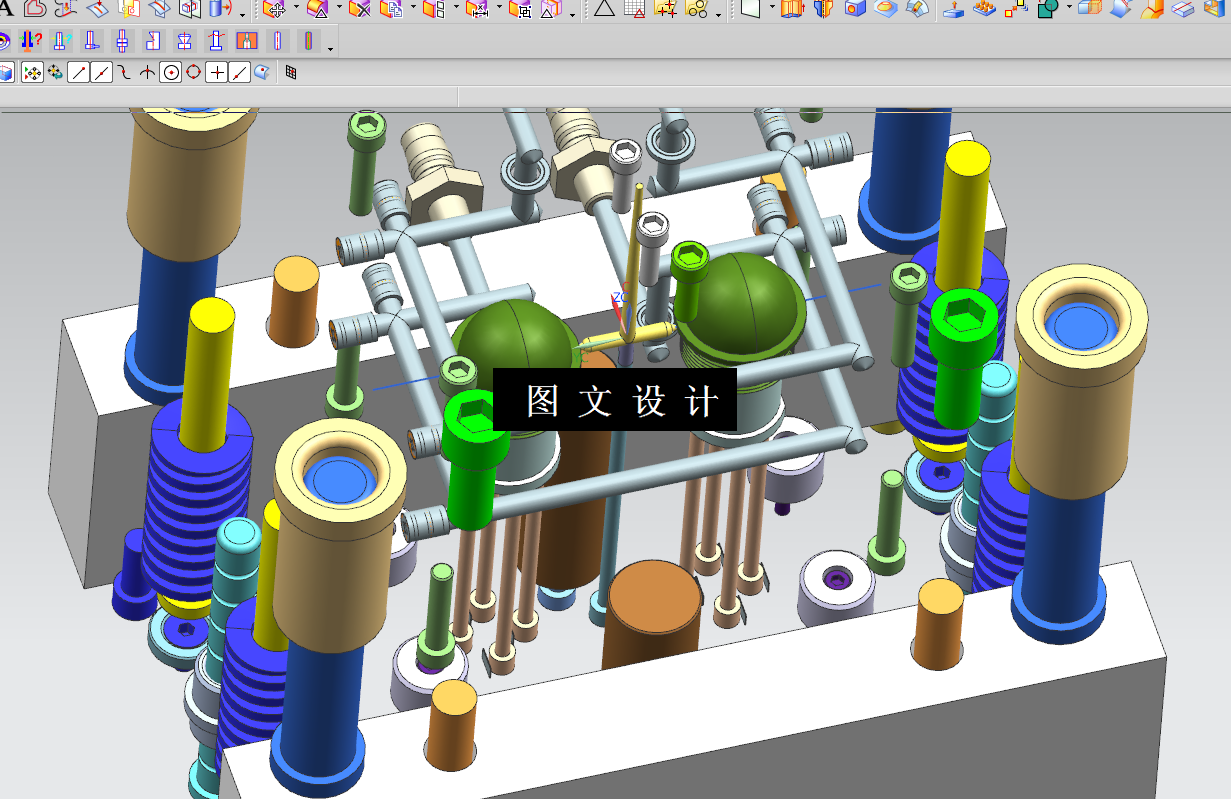Screen dimensions: 1231x799
Task: Click the mold pin with question mark icon
Action: point(31,41)
